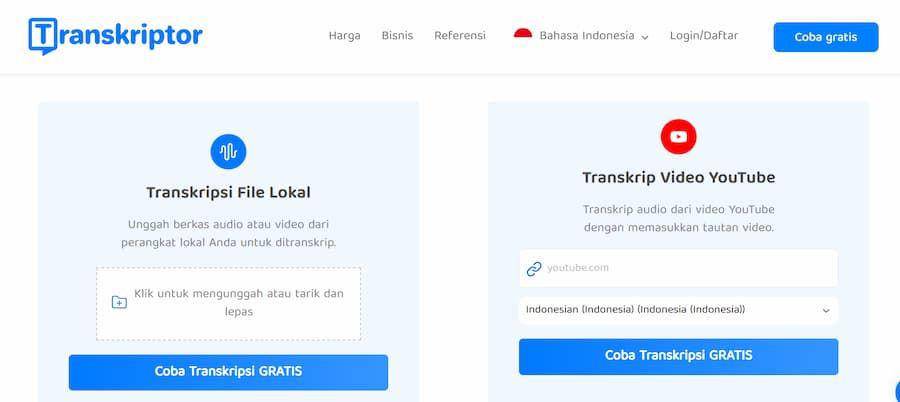
Task: Go to the Referensi page
Action: click(x=460, y=36)
